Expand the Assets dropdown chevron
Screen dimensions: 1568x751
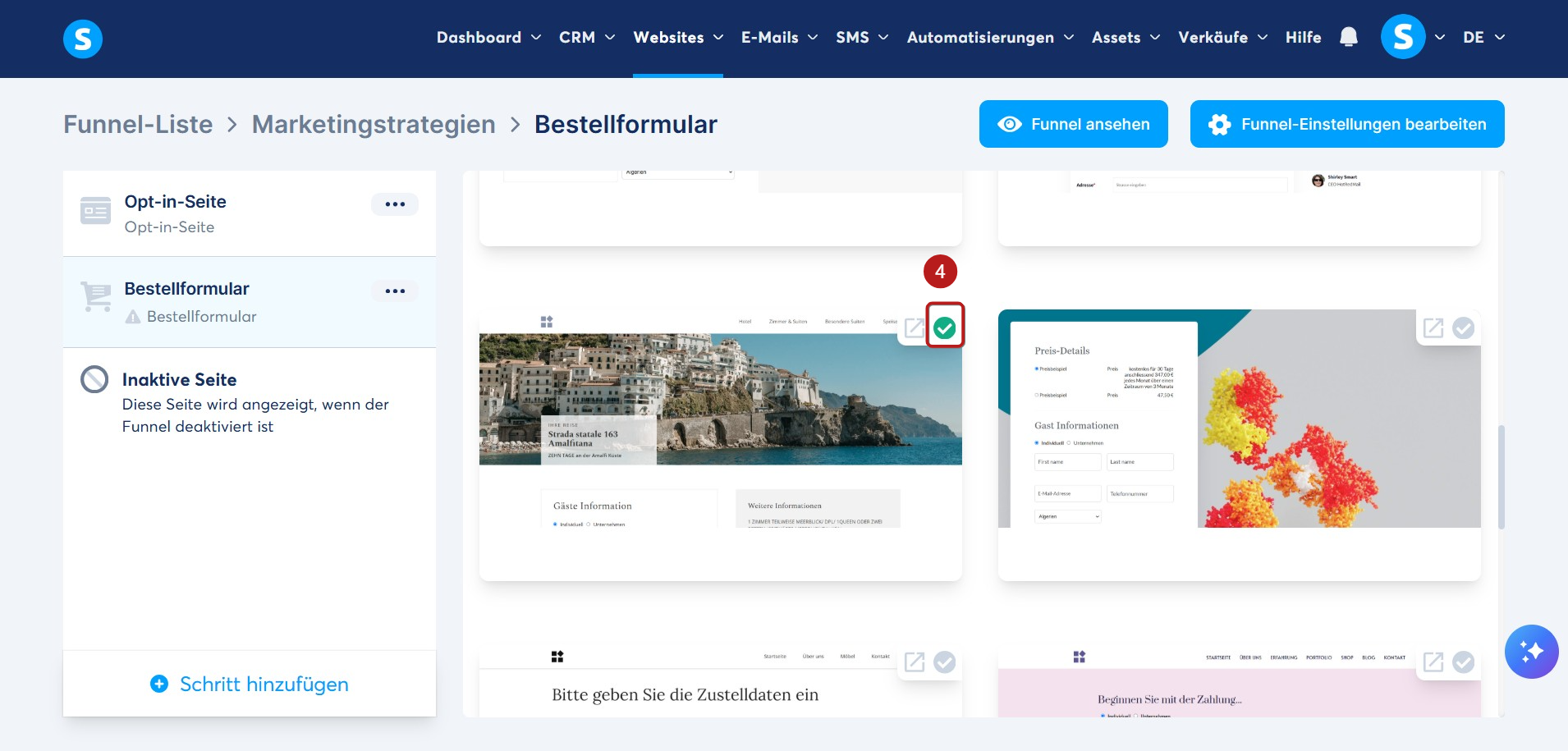1155,38
